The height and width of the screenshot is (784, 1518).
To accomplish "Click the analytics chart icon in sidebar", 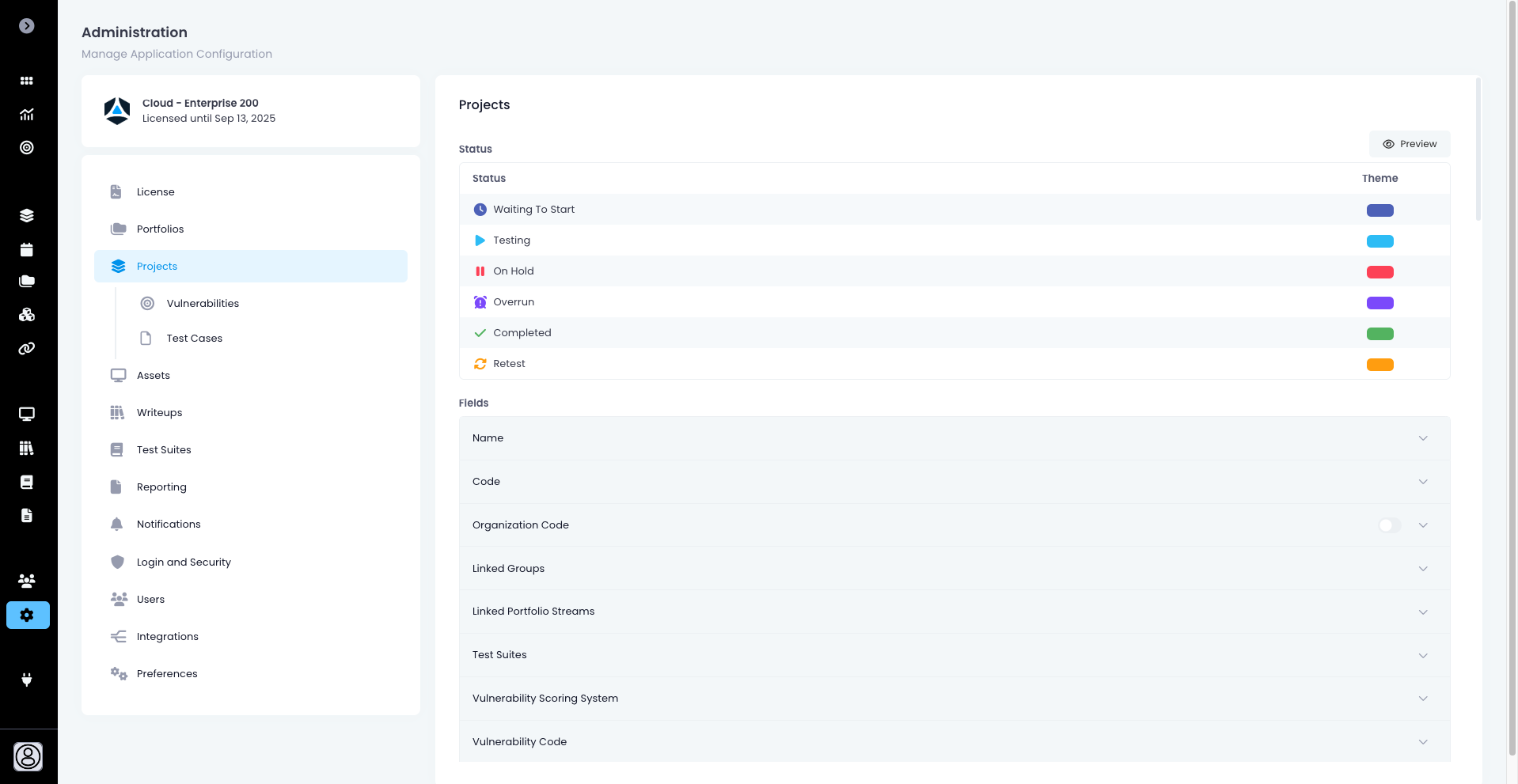I will (x=27, y=115).
